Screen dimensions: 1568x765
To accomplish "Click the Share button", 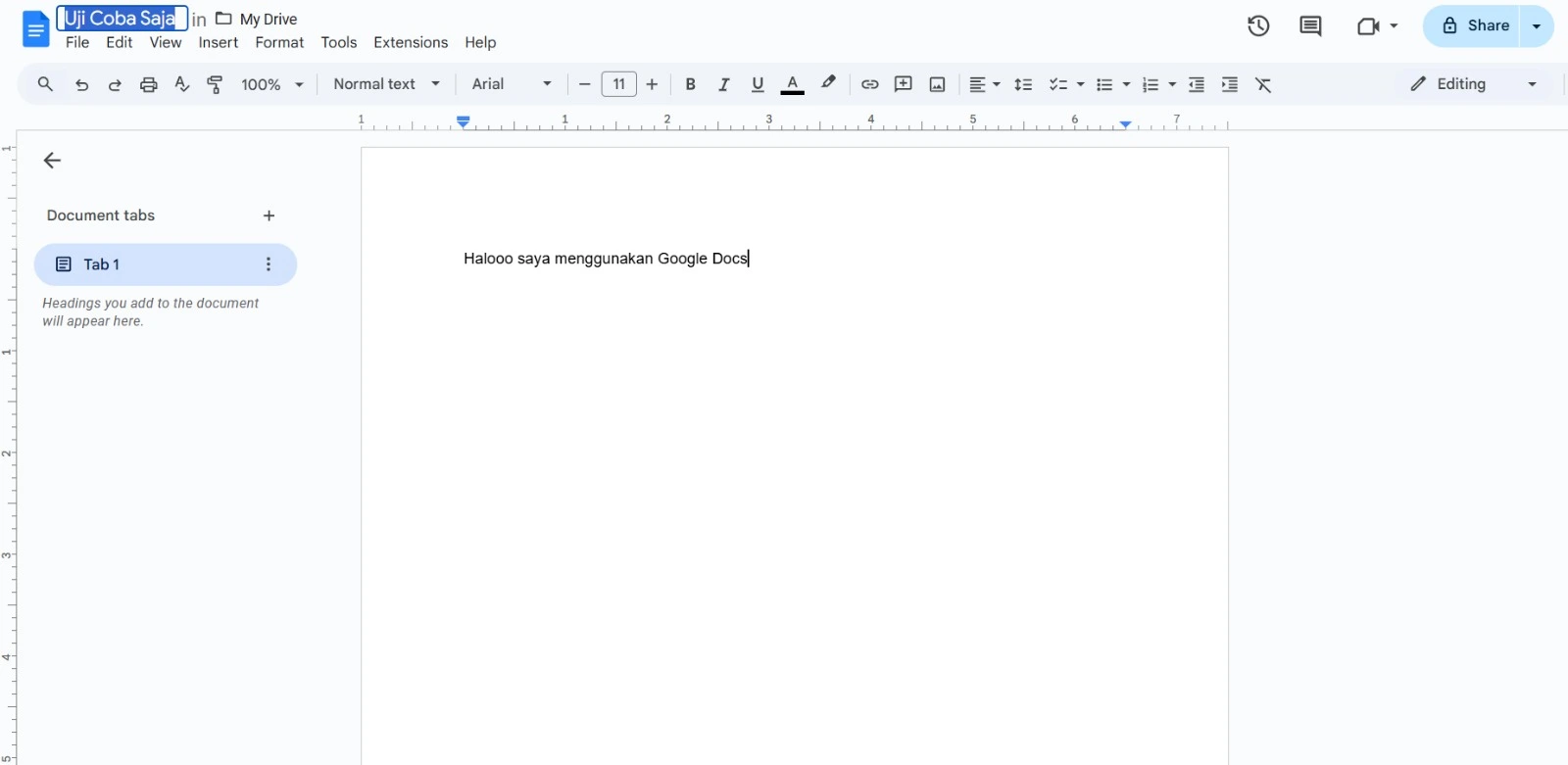I will point(1475,25).
